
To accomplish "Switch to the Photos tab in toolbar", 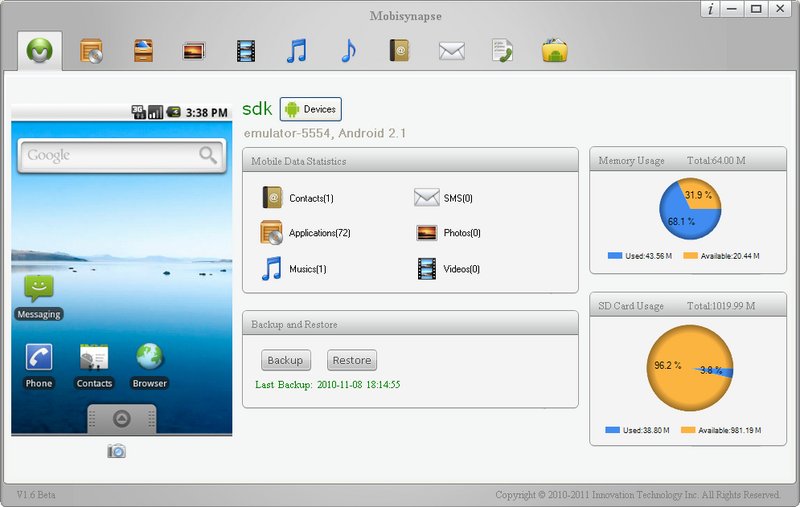I will click(194, 50).
